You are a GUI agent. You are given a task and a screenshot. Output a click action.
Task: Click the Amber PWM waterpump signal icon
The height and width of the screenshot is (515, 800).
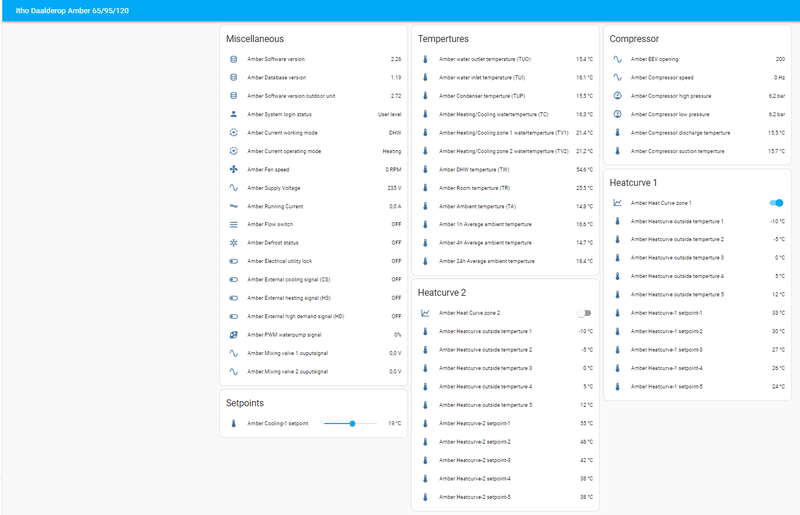tap(234, 335)
